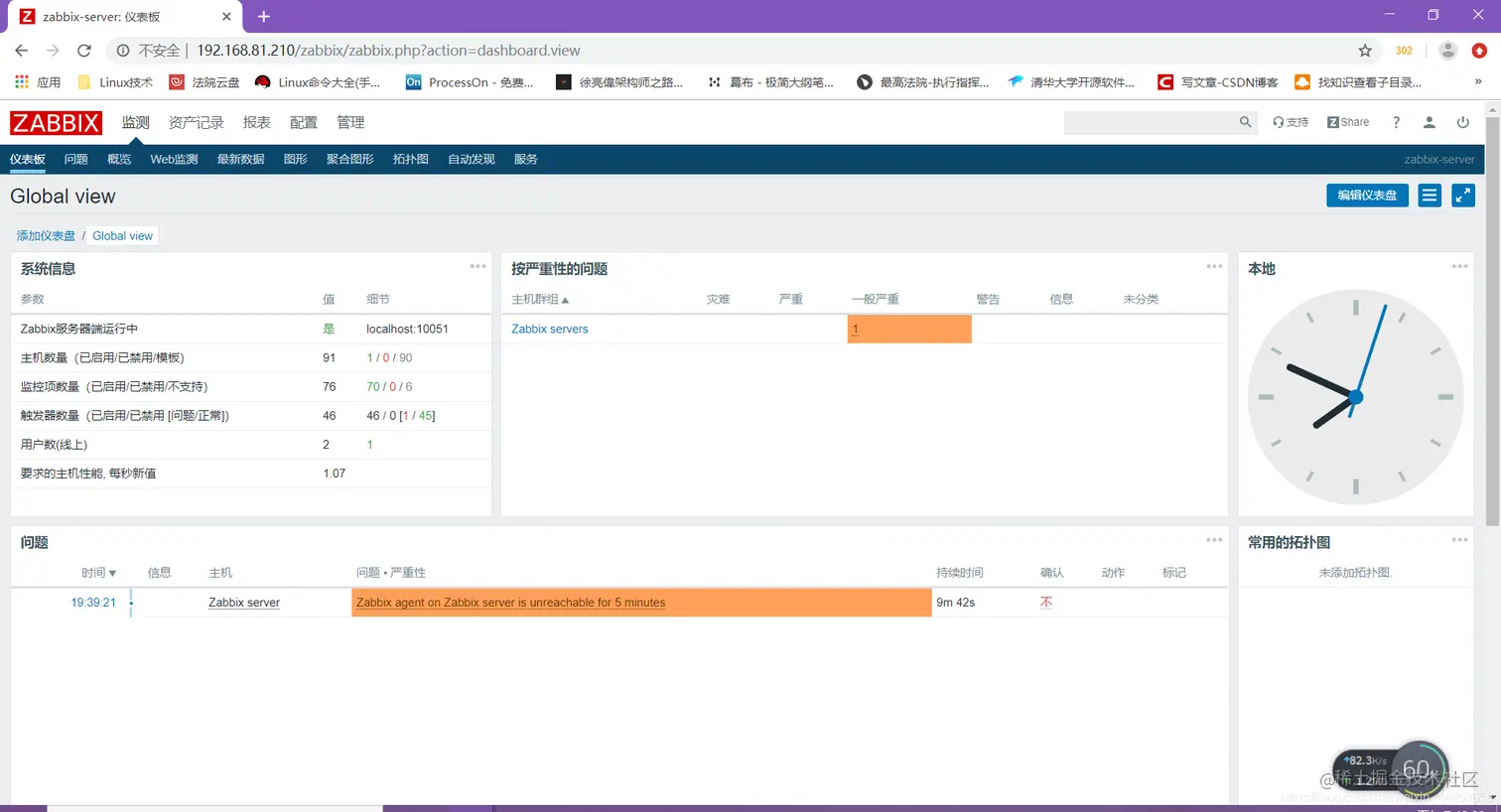Image resolution: width=1501 pixels, height=812 pixels.
Task: Select the 仪表板 submenu tab
Action: tap(28, 159)
